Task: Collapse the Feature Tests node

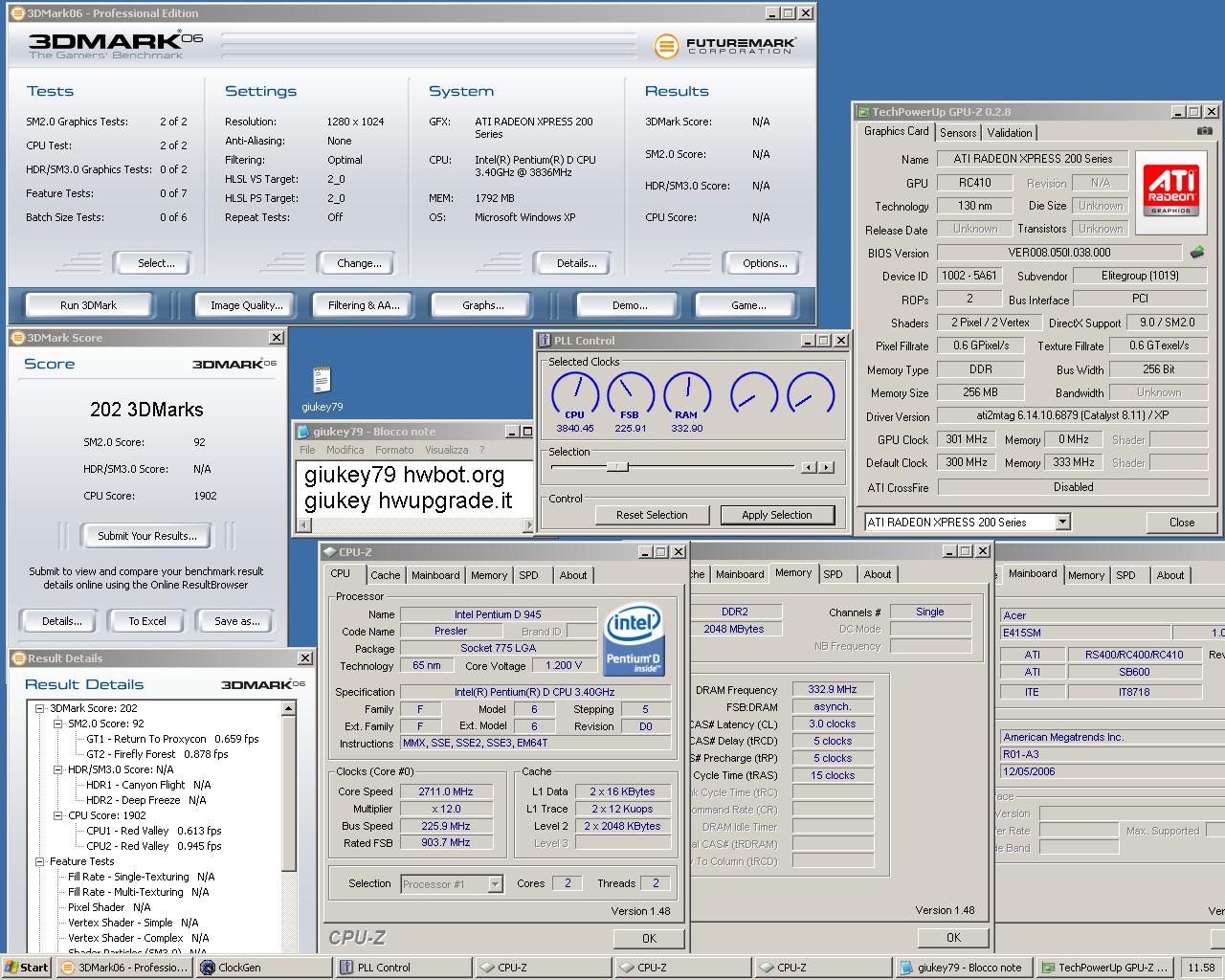Action: 40,861
